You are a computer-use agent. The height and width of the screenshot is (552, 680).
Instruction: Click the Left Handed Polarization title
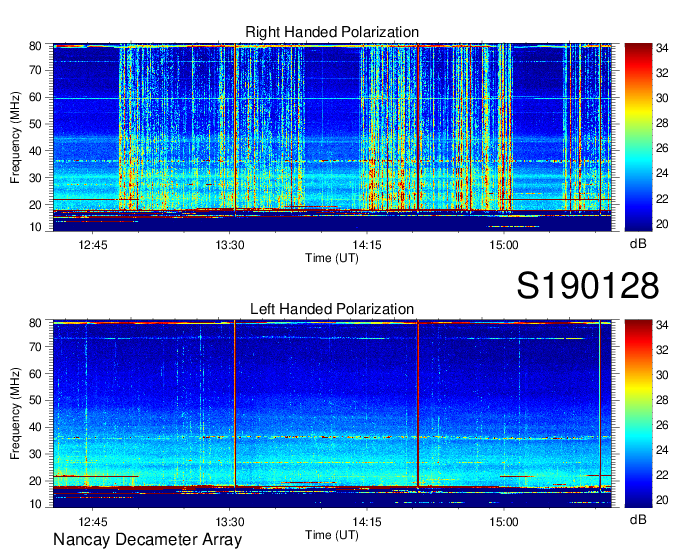332,309
